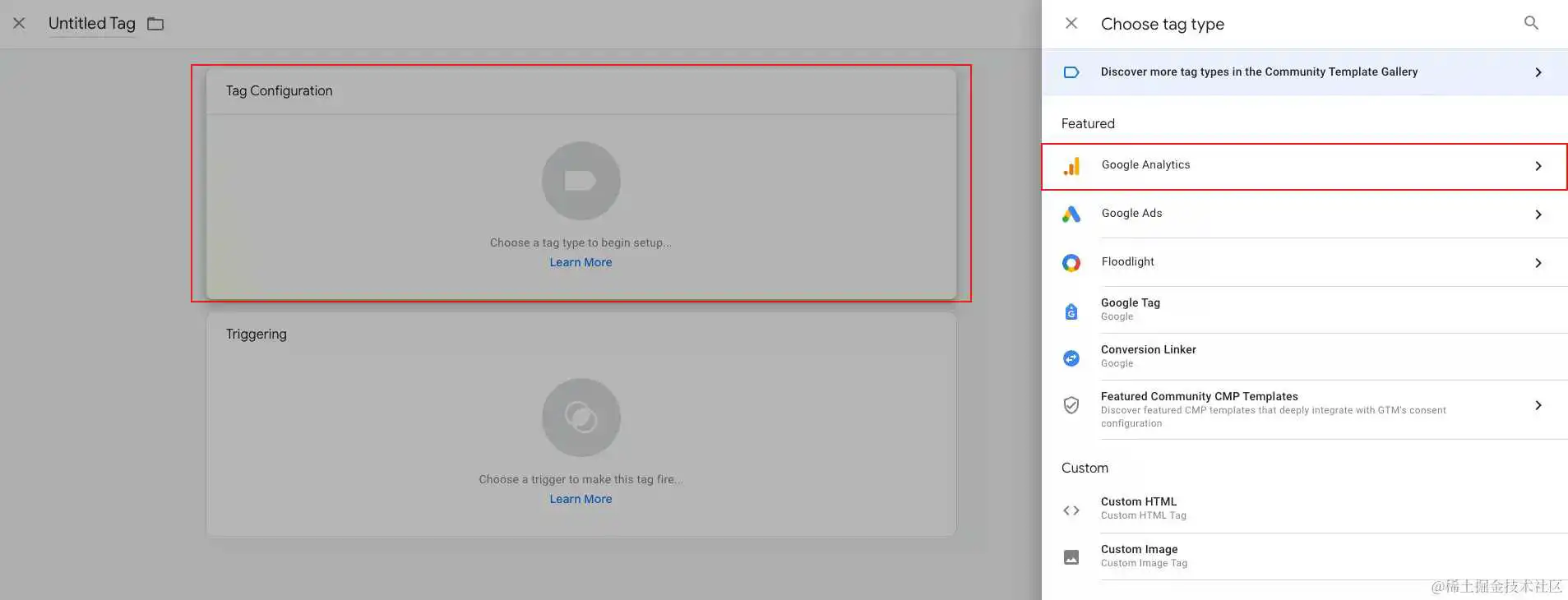The height and width of the screenshot is (600, 1568).
Task: Select the Google Analytics tag type
Action: 1304,167
